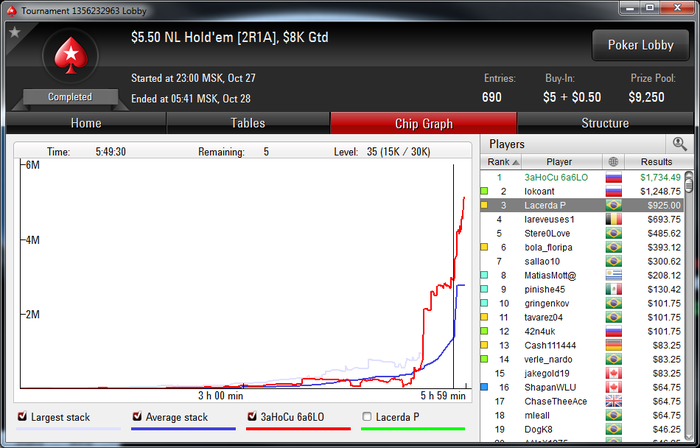The width and height of the screenshot is (700, 448).
Task: Click Belgium flag beside lareveuses1
Action: click(x=613, y=220)
